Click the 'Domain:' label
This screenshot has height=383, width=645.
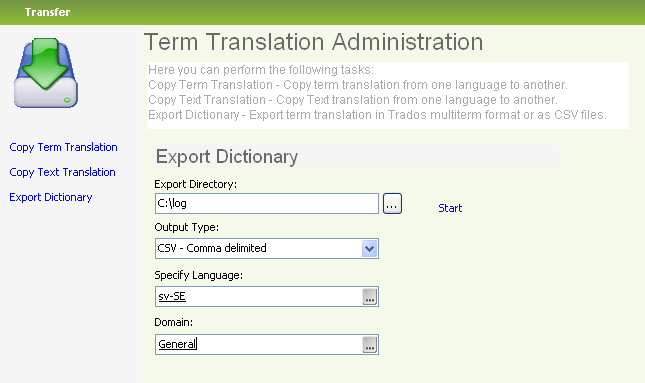click(174, 322)
